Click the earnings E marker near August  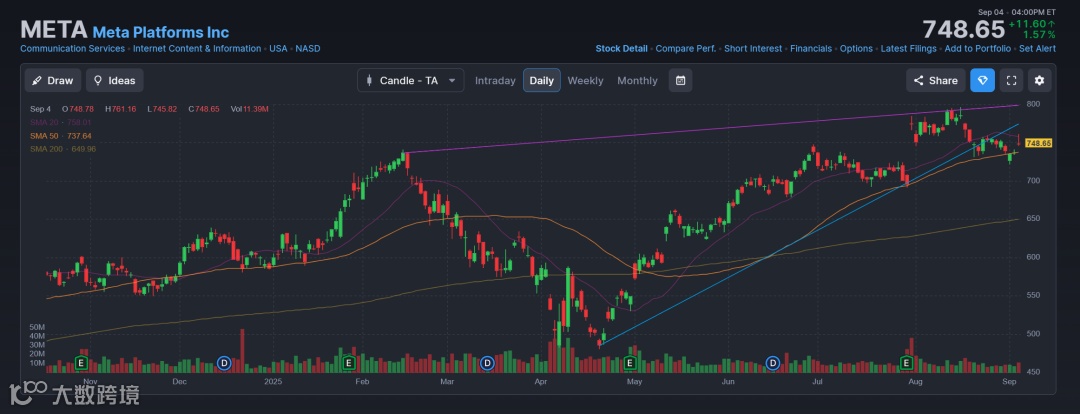(x=906, y=362)
